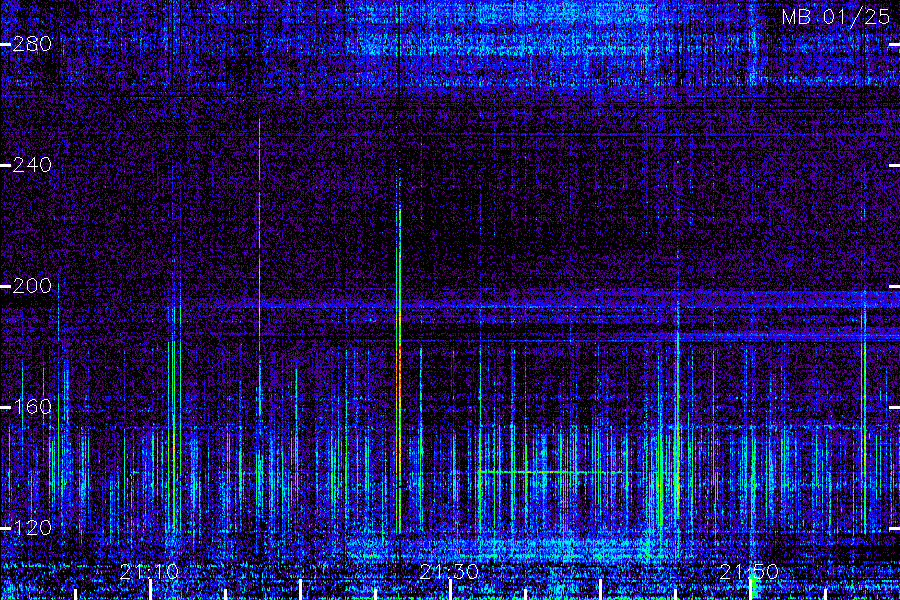Click the "160" frequency axis label

click(x=32, y=407)
